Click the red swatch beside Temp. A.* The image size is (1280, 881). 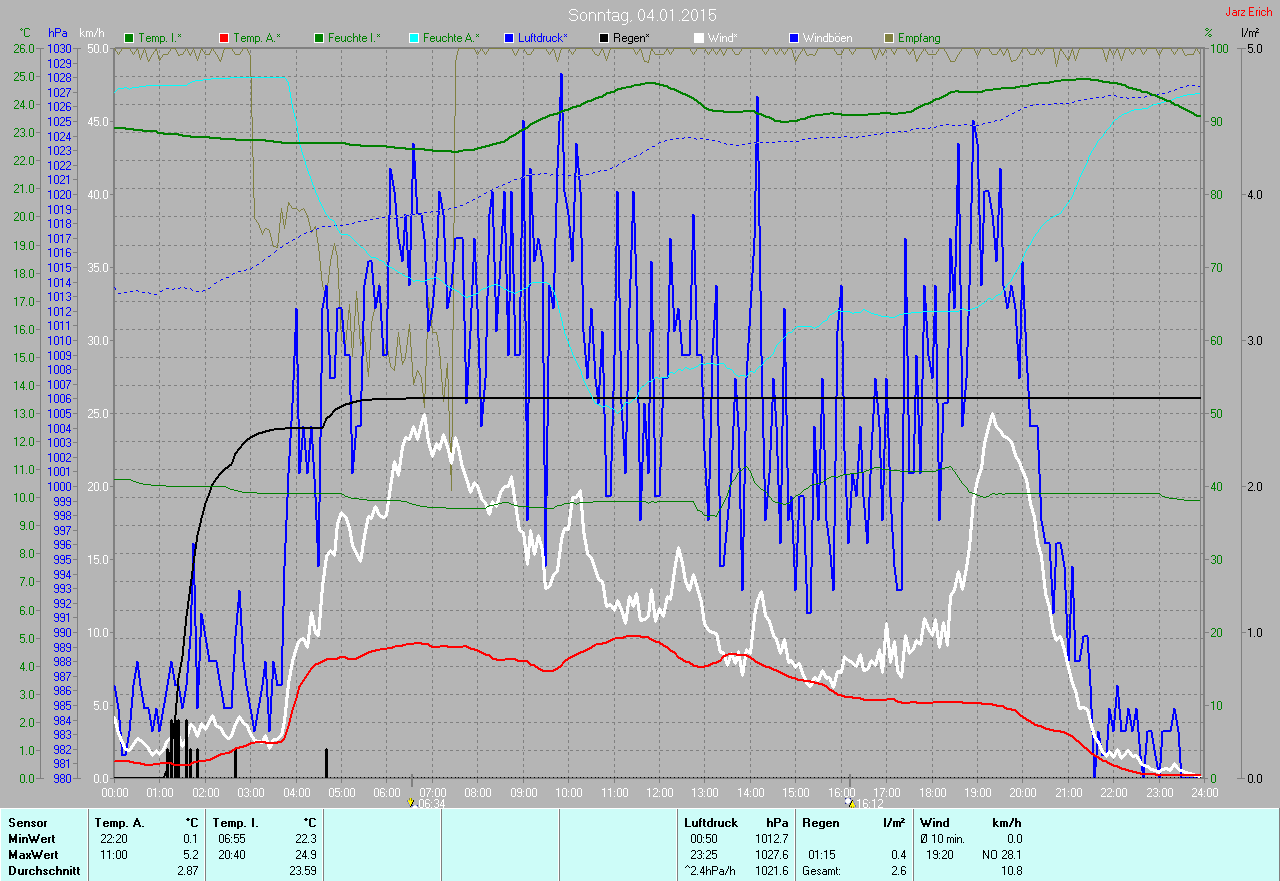223,38
